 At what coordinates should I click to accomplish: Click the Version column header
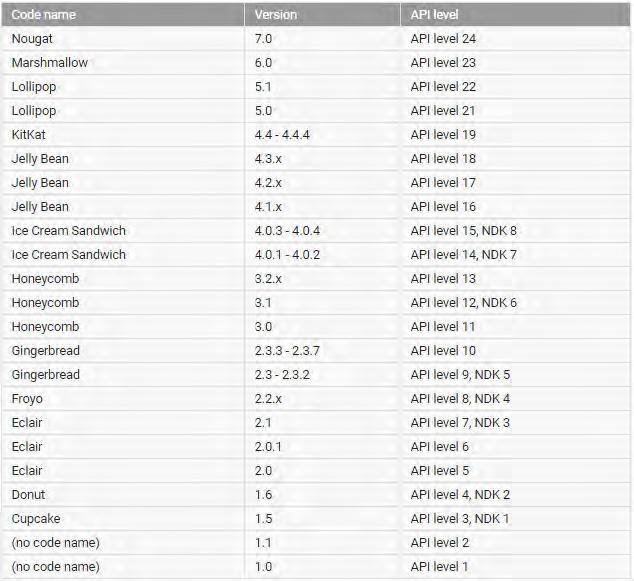(x=322, y=15)
